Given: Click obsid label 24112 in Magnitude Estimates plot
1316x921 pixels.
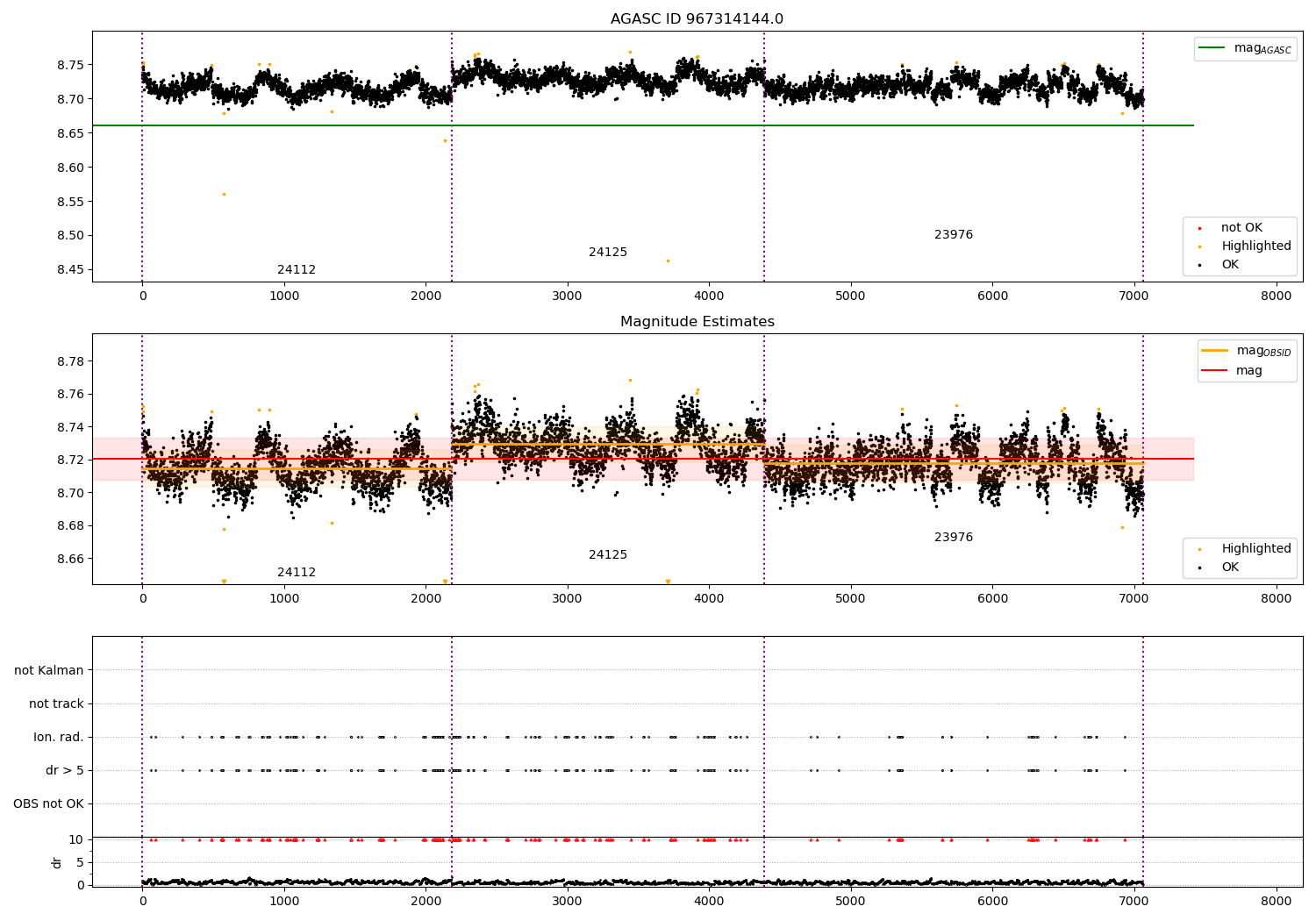Looking at the screenshot, I should click(x=297, y=573).
